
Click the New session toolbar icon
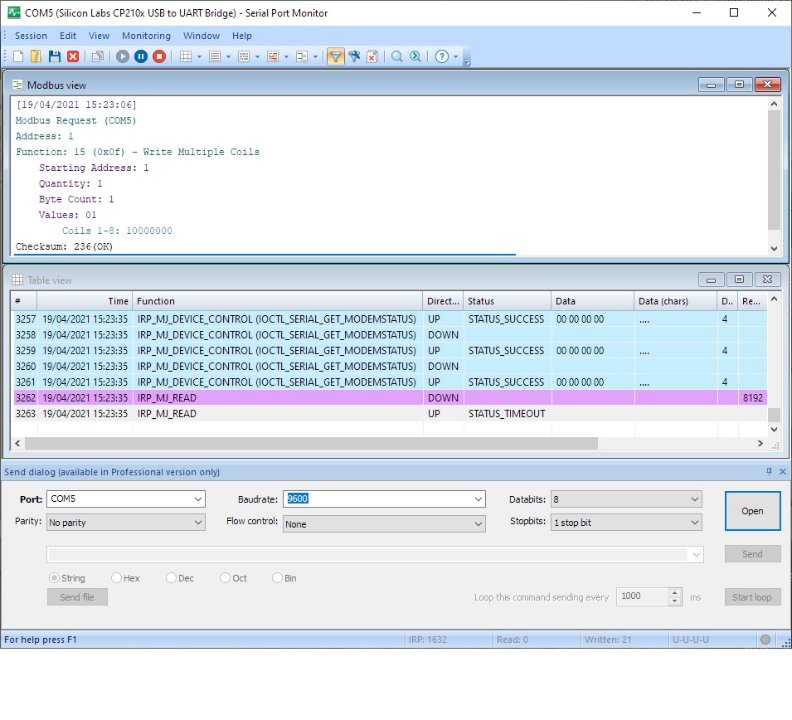[18, 57]
